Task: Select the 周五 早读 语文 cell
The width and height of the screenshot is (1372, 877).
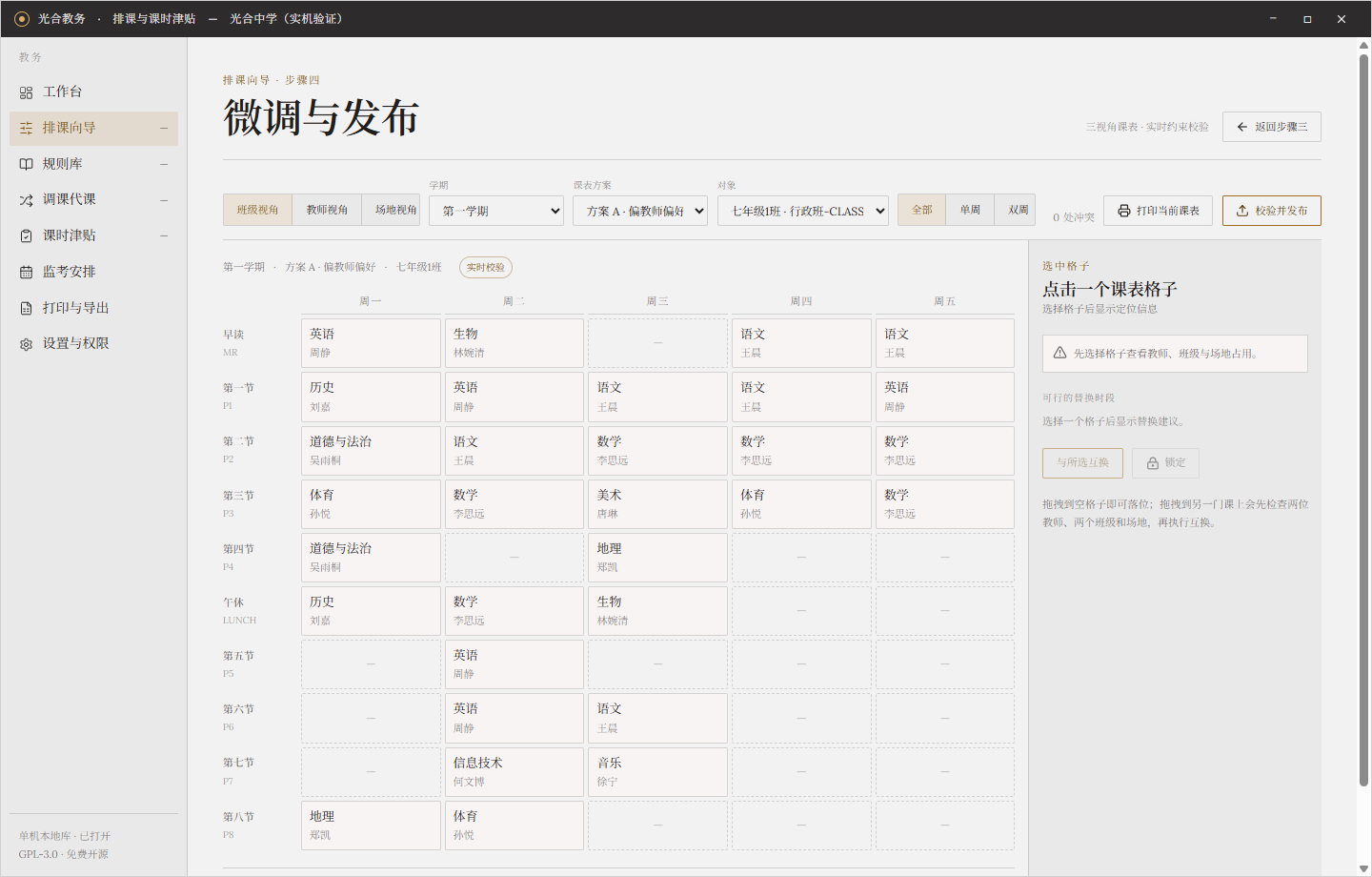Action: [x=945, y=343]
